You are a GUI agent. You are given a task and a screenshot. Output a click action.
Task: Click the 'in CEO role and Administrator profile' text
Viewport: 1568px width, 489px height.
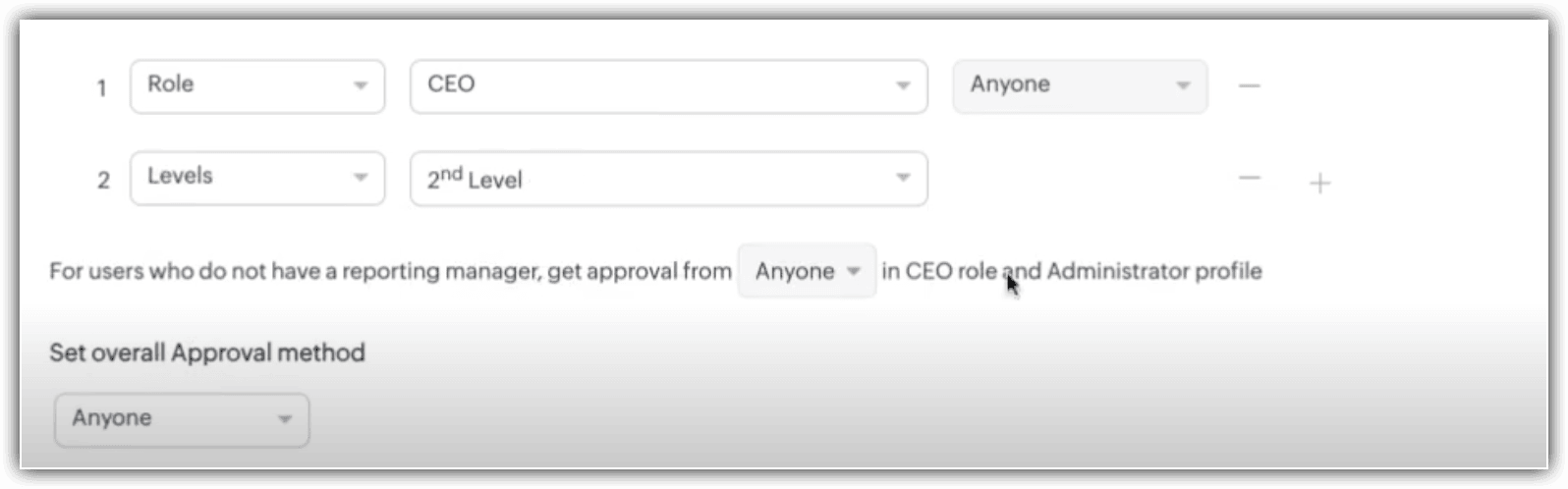tap(1072, 271)
